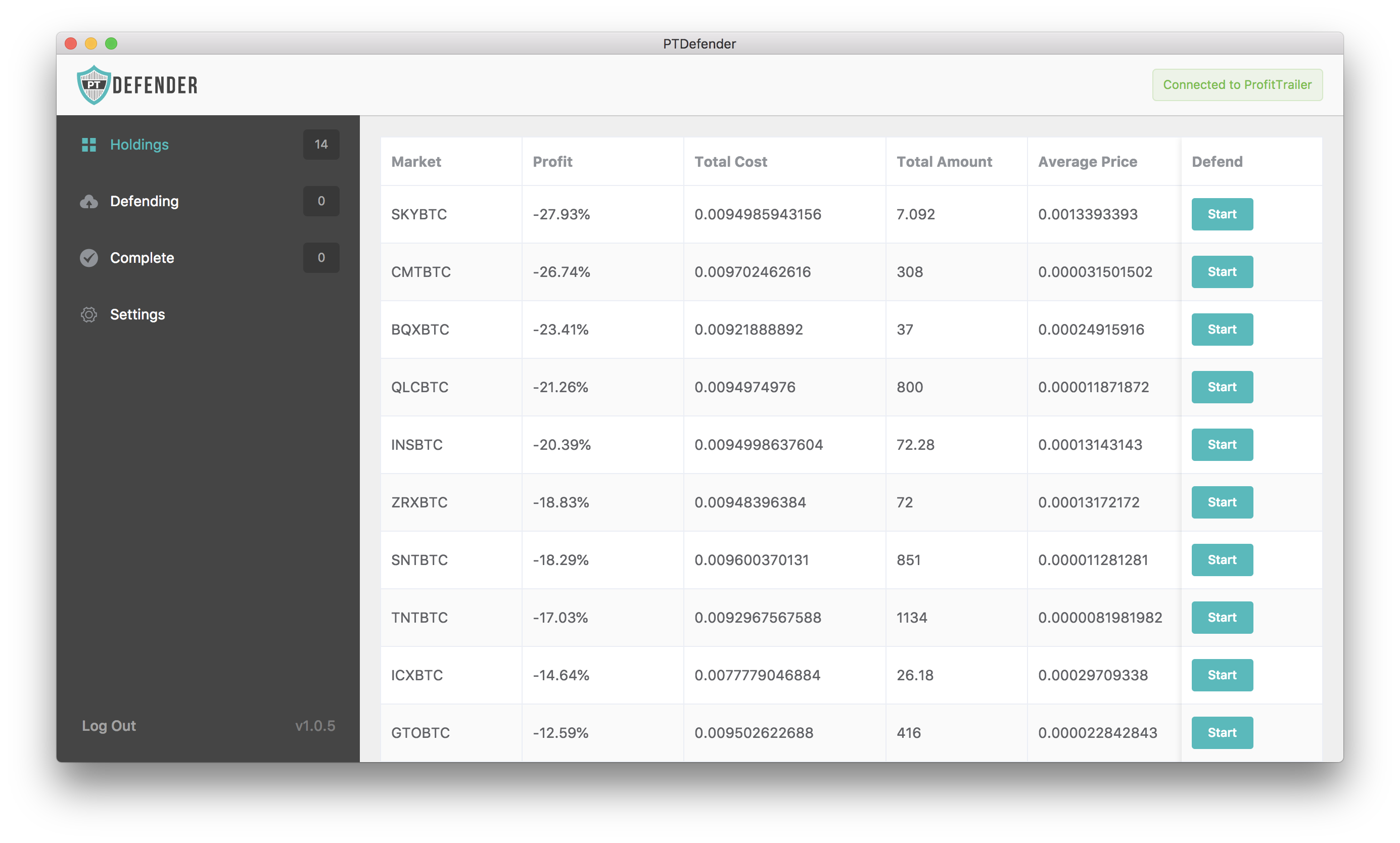This screenshot has height=843, width=1400.
Task: Start defending the CMTBTC market
Action: click(x=1222, y=271)
